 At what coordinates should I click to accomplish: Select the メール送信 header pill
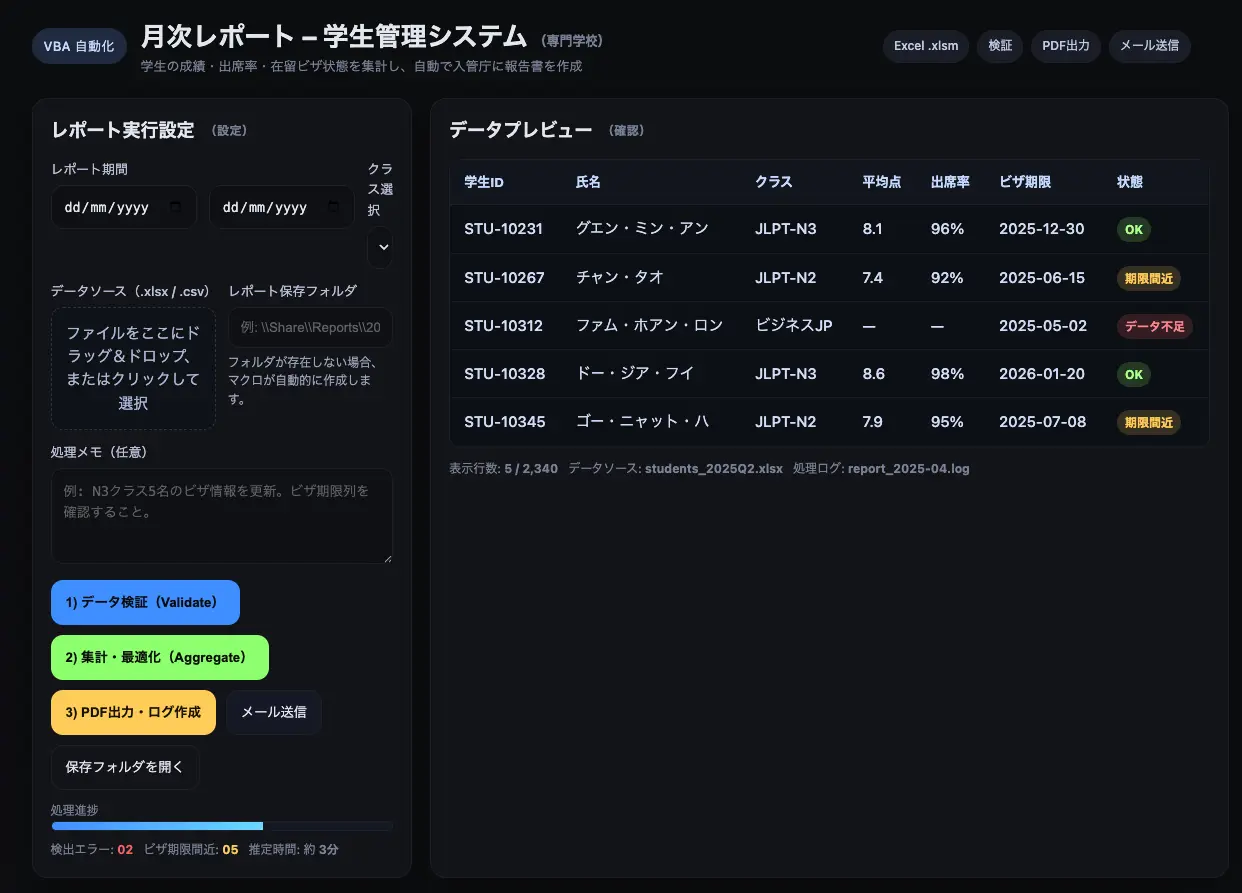pyautogui.click(x=1149, y=46)
